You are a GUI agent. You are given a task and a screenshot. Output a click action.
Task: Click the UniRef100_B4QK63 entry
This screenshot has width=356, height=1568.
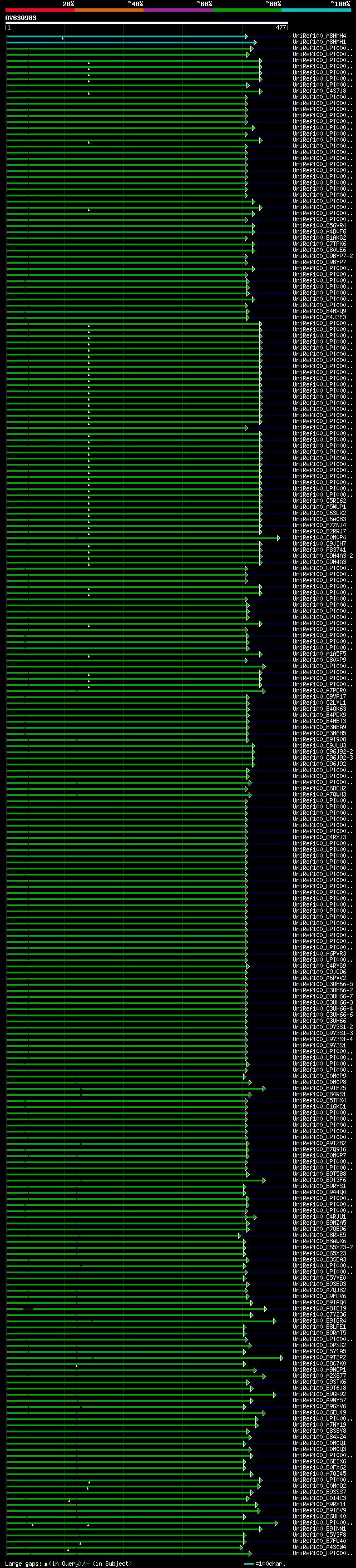click(x=319, y=709)
